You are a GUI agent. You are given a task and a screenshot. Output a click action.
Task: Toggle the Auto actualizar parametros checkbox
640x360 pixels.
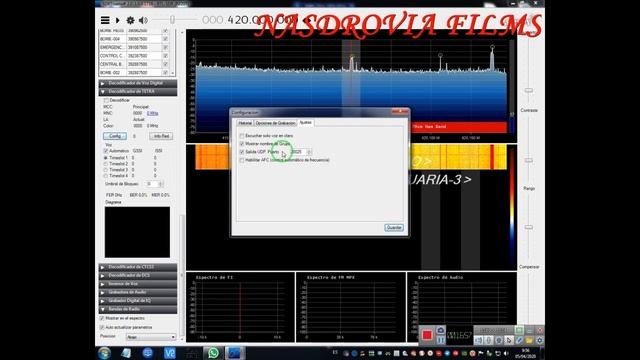coord(102,327)
